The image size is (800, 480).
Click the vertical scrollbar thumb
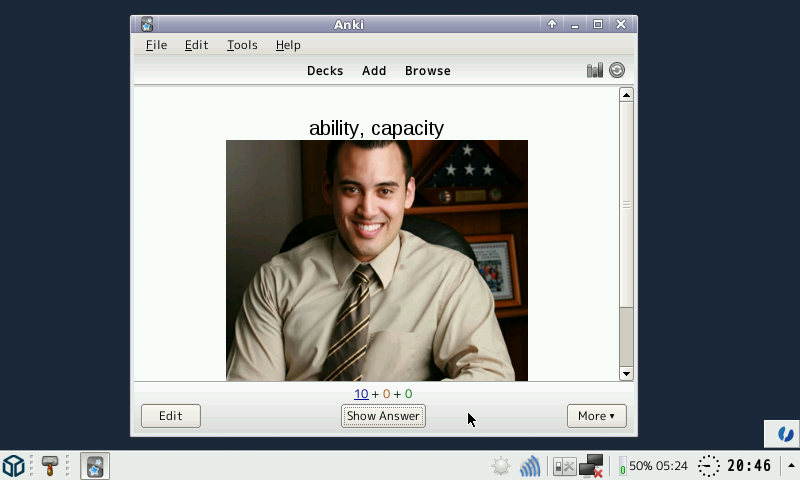pyautogui.click(x=627, y=205)
